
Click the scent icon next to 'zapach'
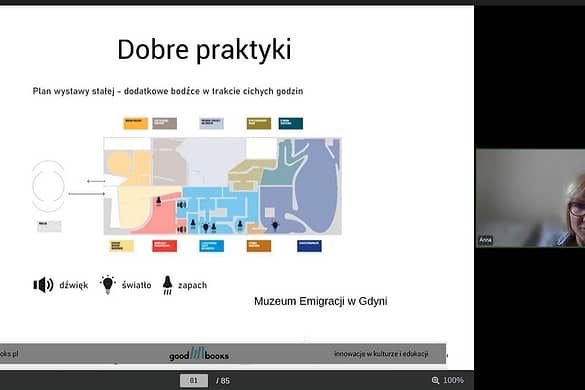pyautogui.click(x=168, y=285)
